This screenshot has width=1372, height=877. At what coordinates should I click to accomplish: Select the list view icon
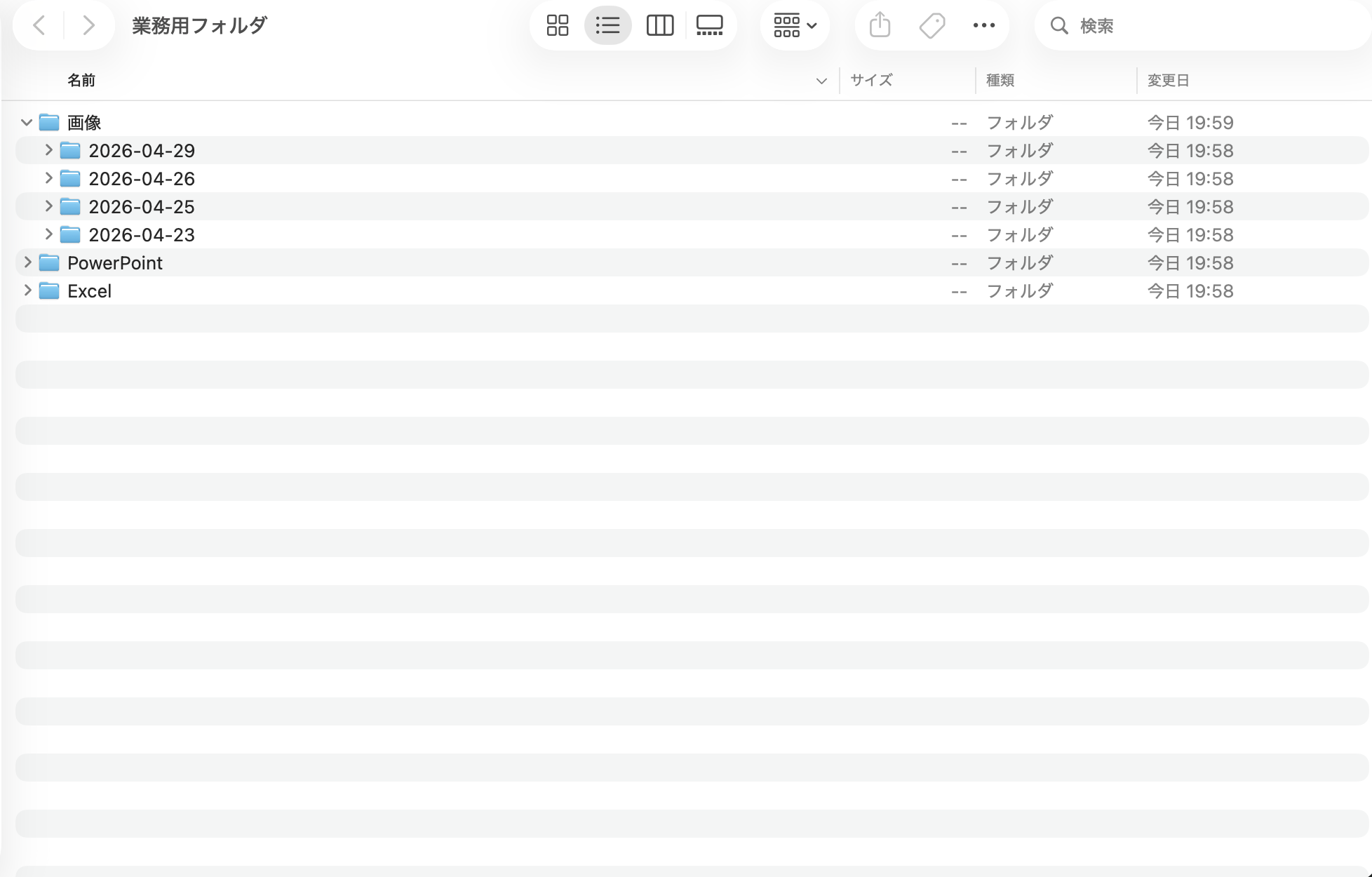pyautogui.click(x=607, y=26)
